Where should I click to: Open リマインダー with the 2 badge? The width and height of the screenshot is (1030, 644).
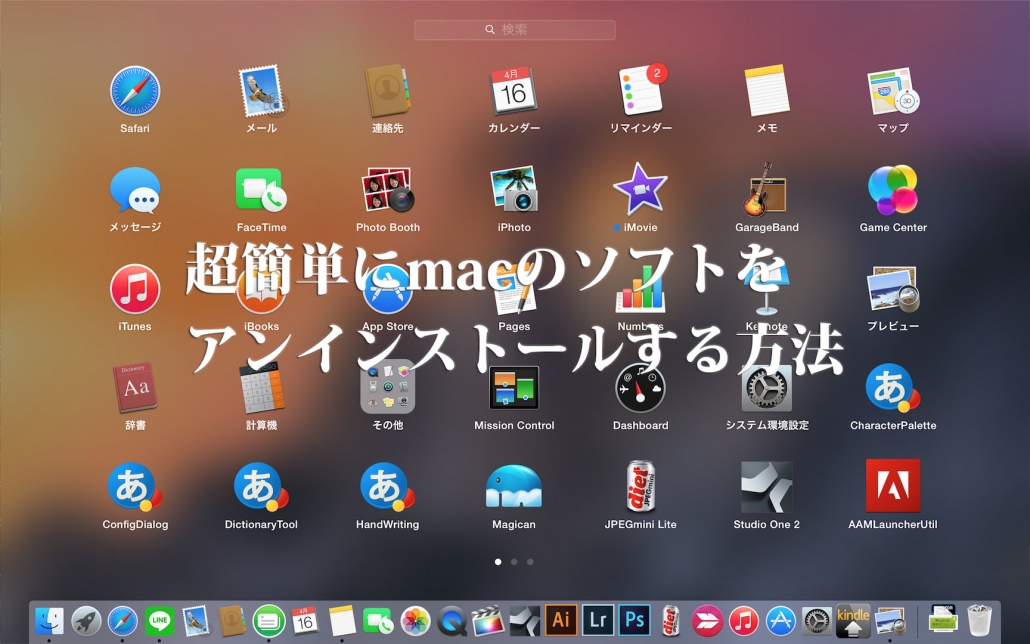[x=641, y=91]
